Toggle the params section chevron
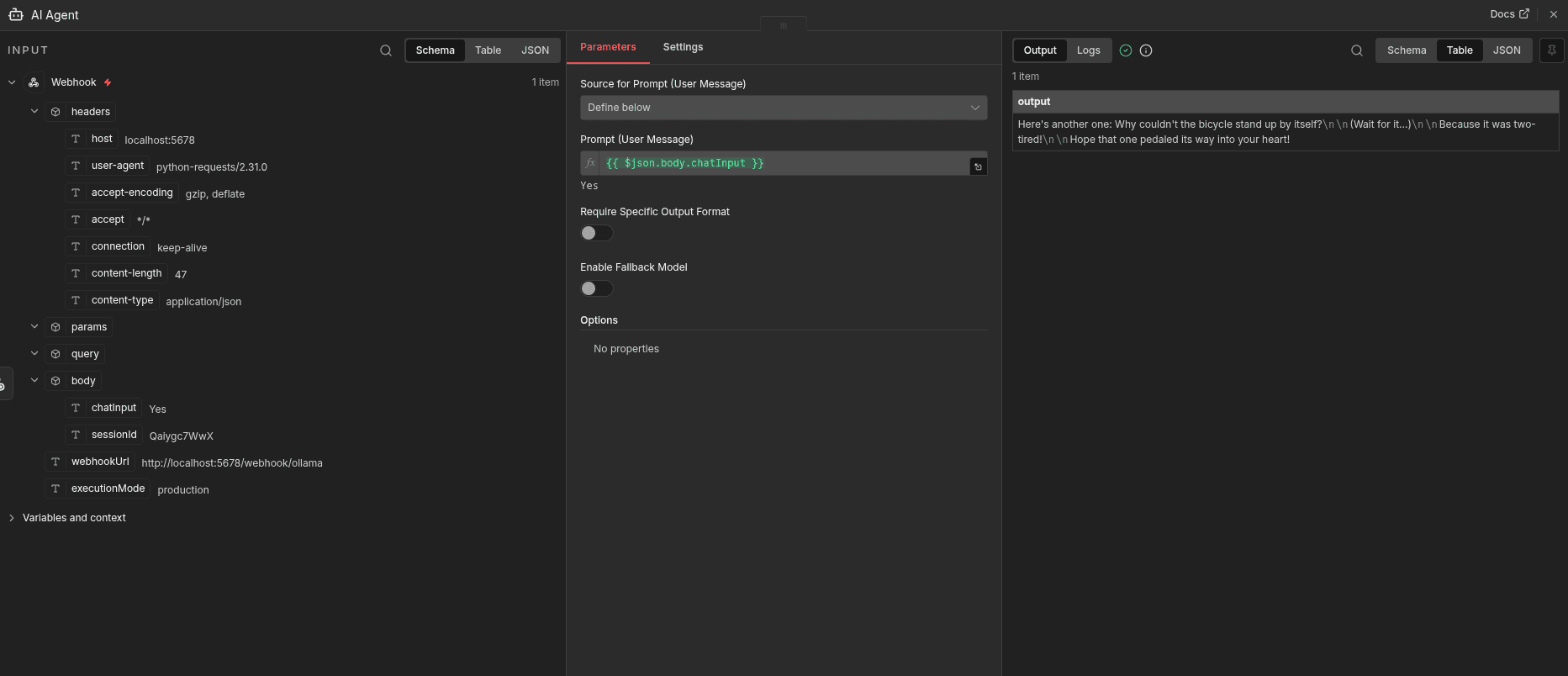The height and width of the screenshot is (676, 1568). click(34, 326)
